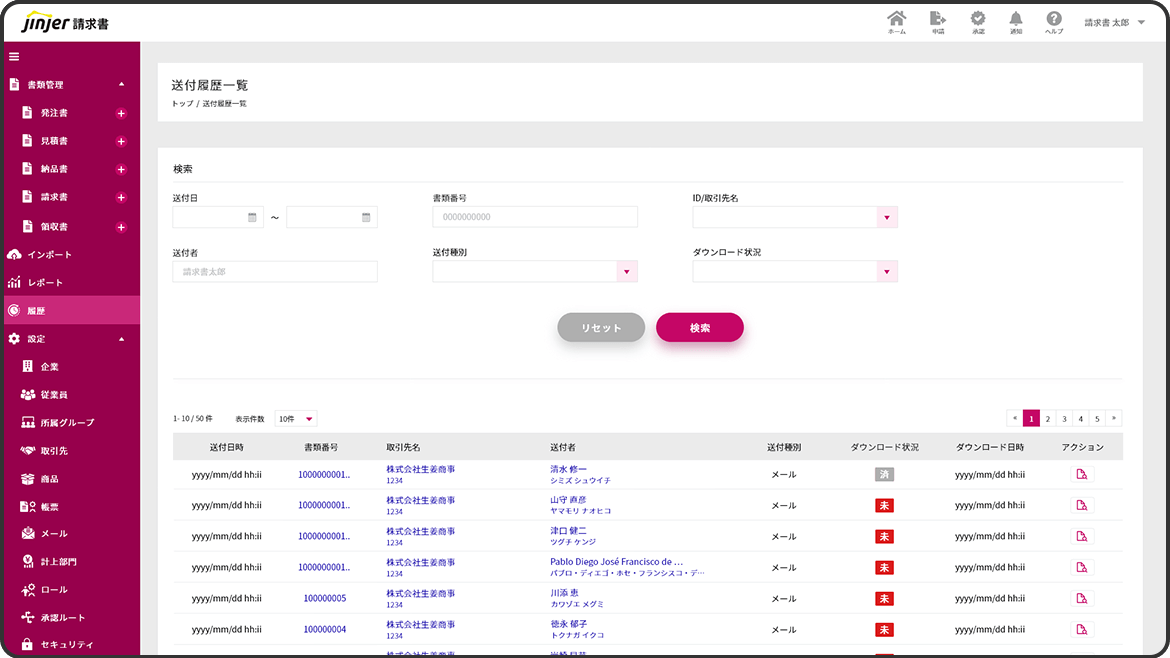Expand the ID/取引先名 dropdown
Image resolution: width=1170 pixels, height=658 pixels.
point(886,217)
